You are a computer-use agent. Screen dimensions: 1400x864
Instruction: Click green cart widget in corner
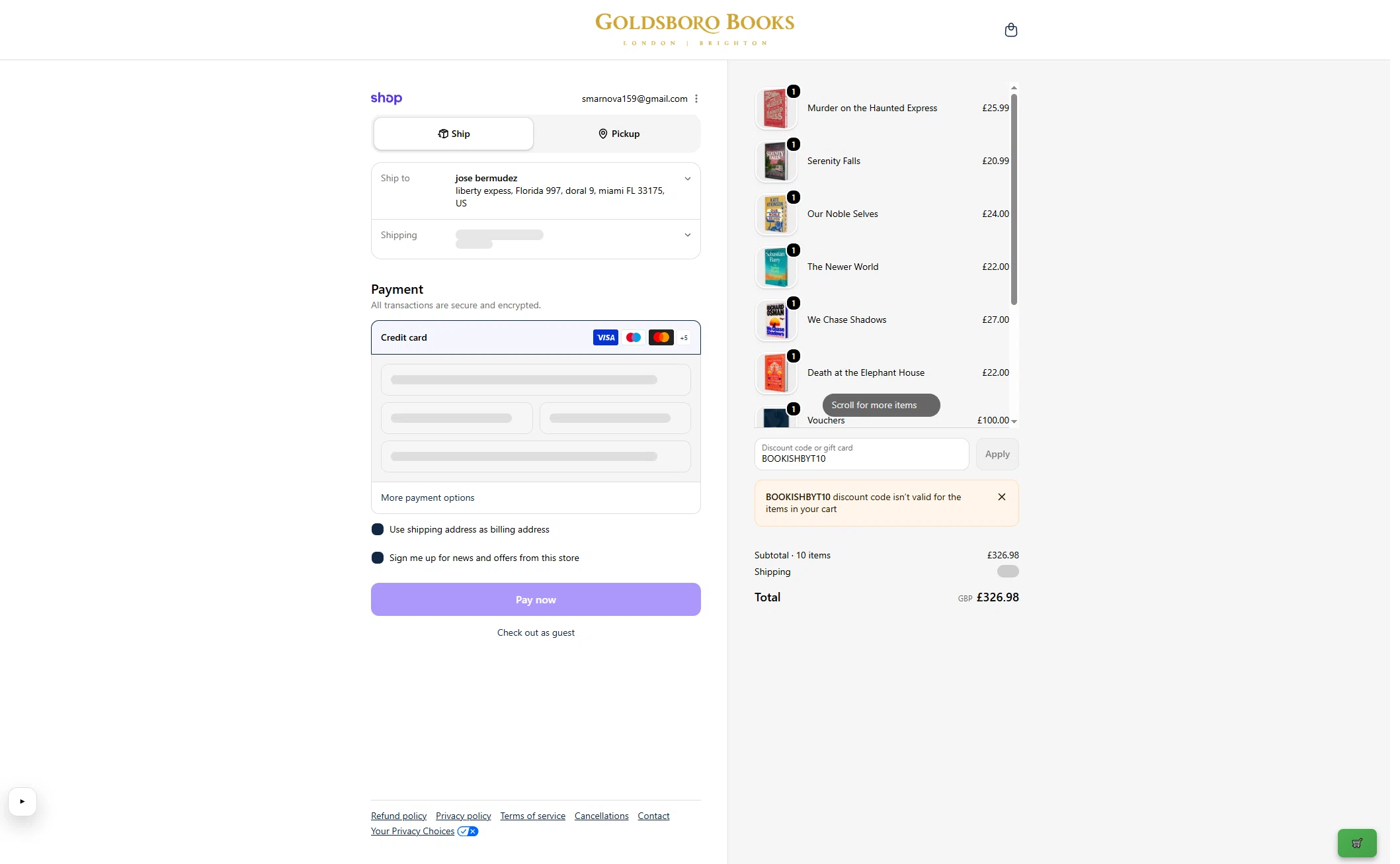point(1357,843)
